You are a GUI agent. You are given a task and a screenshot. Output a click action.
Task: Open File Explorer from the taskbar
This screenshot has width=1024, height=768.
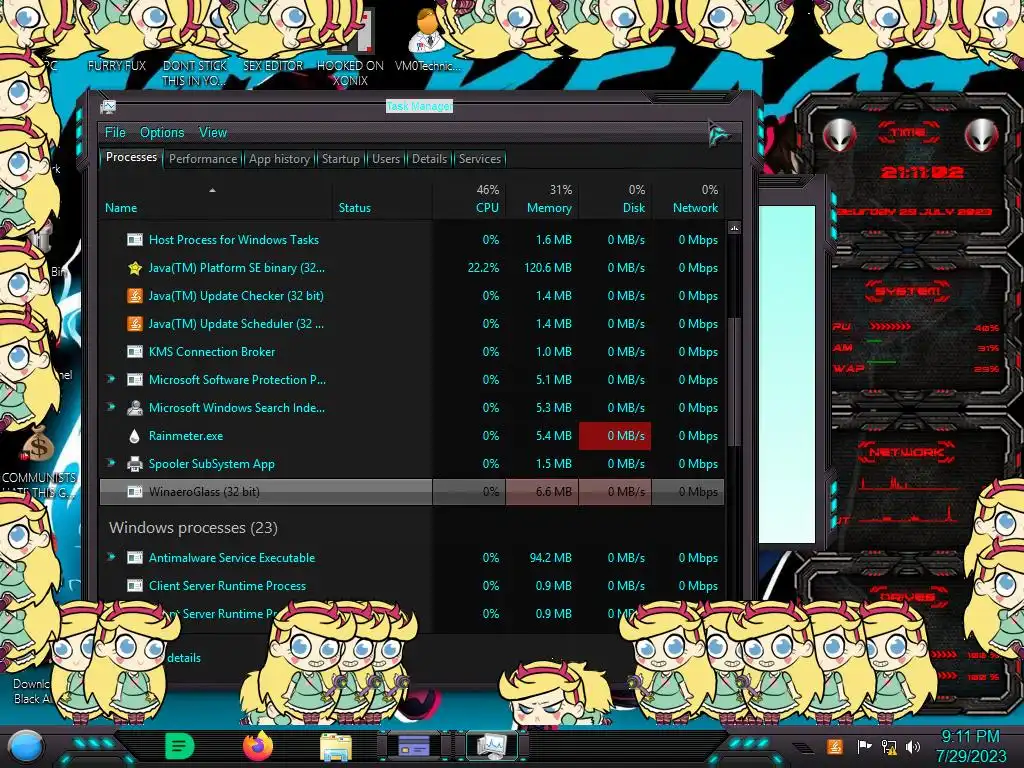point(336,746)
